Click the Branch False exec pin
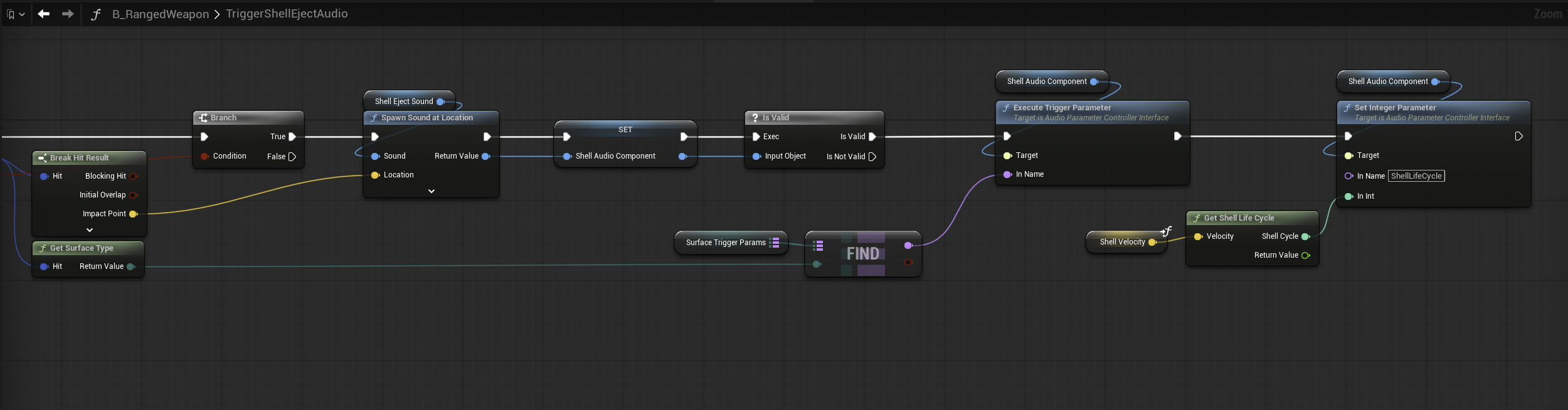This screenshot has height=410, width=1568. pos(292,157)
